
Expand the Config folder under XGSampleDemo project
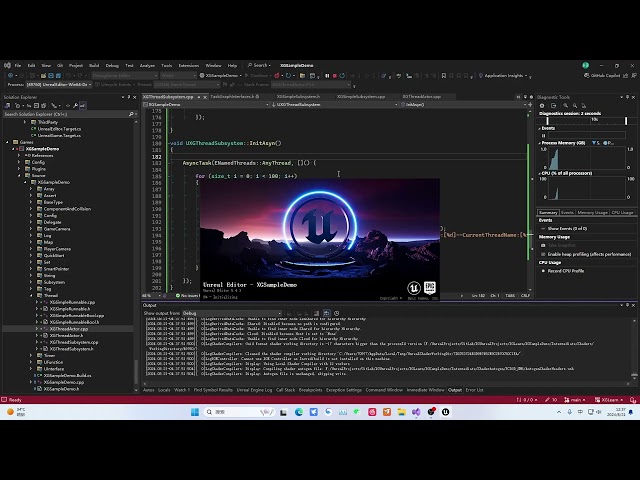19,162
